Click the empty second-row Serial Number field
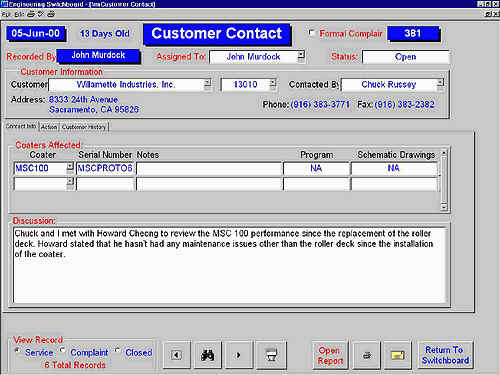This screenshot has height=375, width=500. (105, 184)
